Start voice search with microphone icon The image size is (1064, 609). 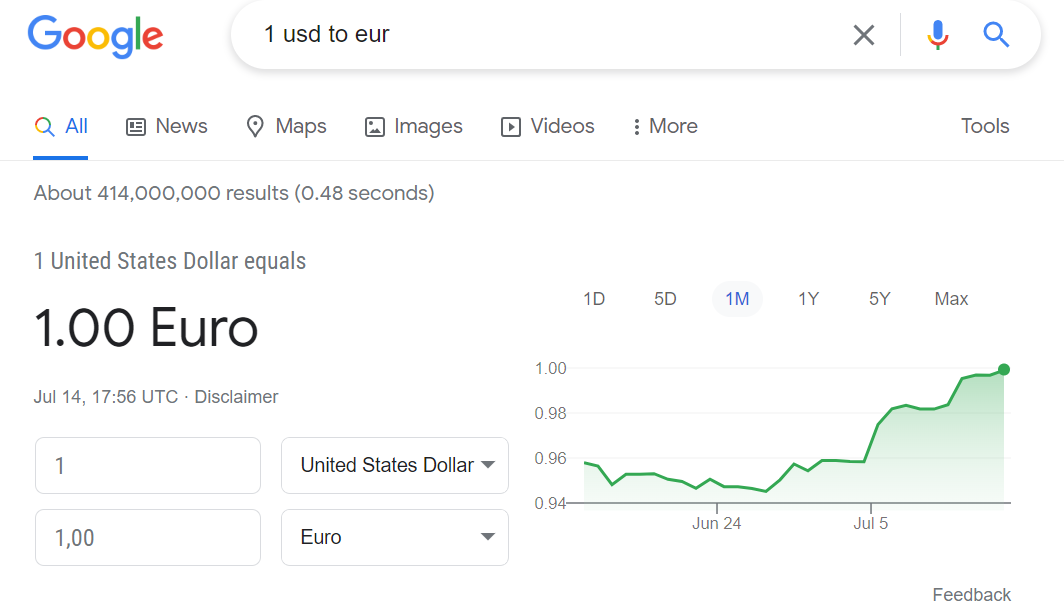(937, 36)
